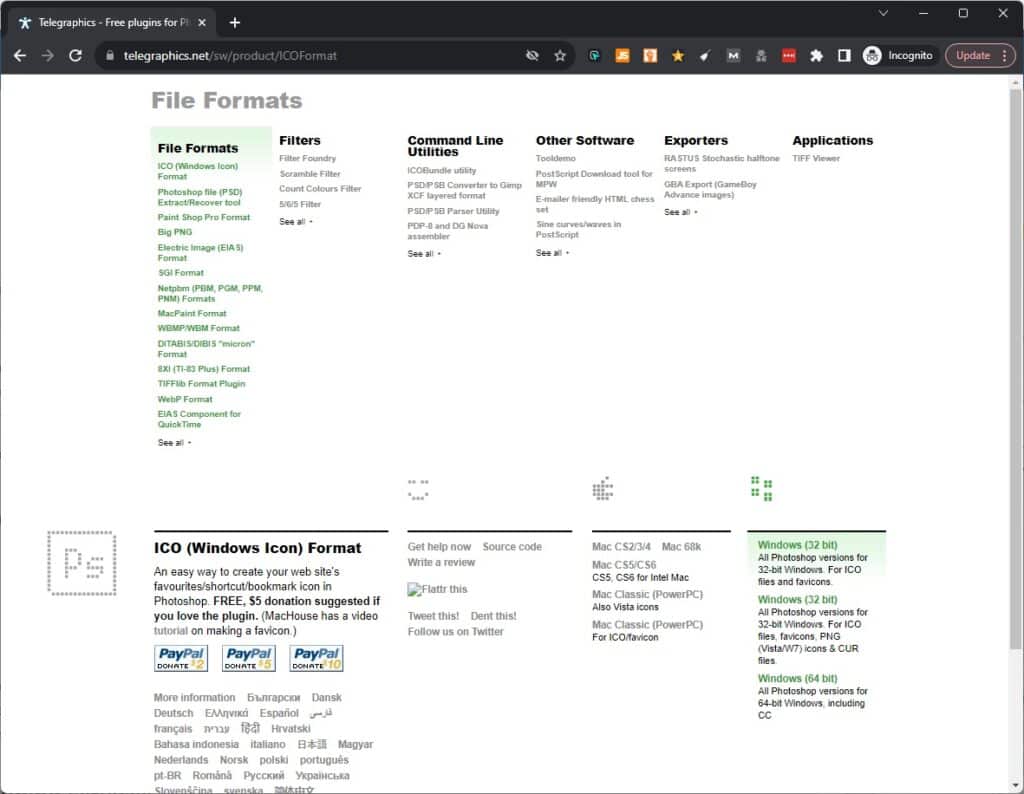
Task: Open the Filters category heading
Action: point(300,140)
